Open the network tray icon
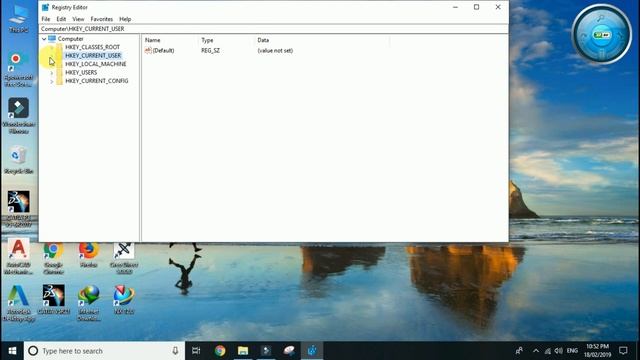The image size is (640, 360). click(547, 351)
